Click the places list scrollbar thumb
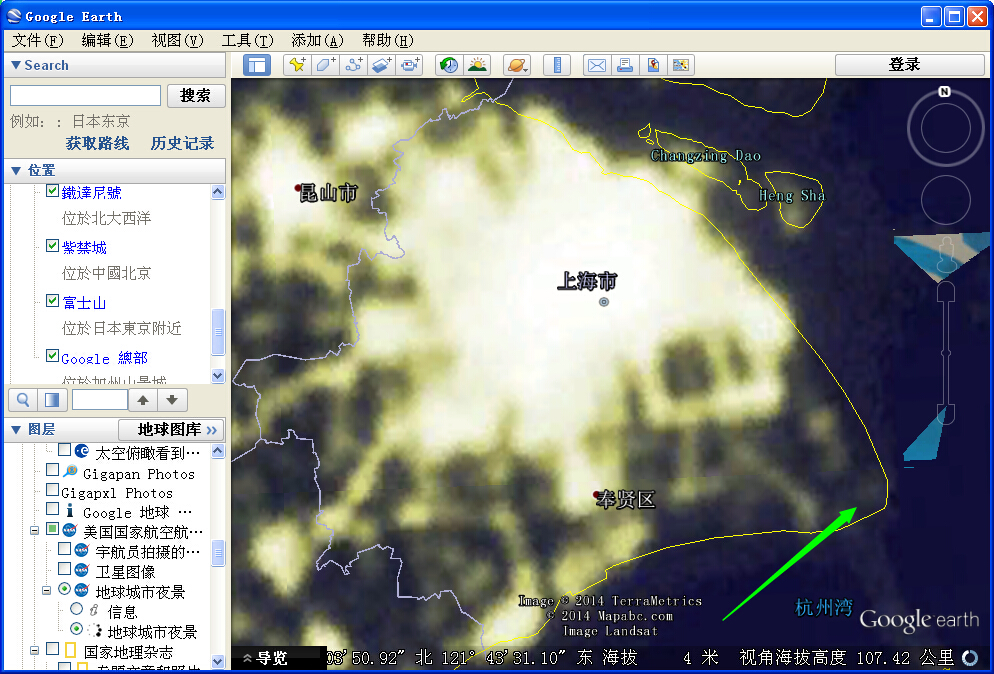 (x=218, y=332)
